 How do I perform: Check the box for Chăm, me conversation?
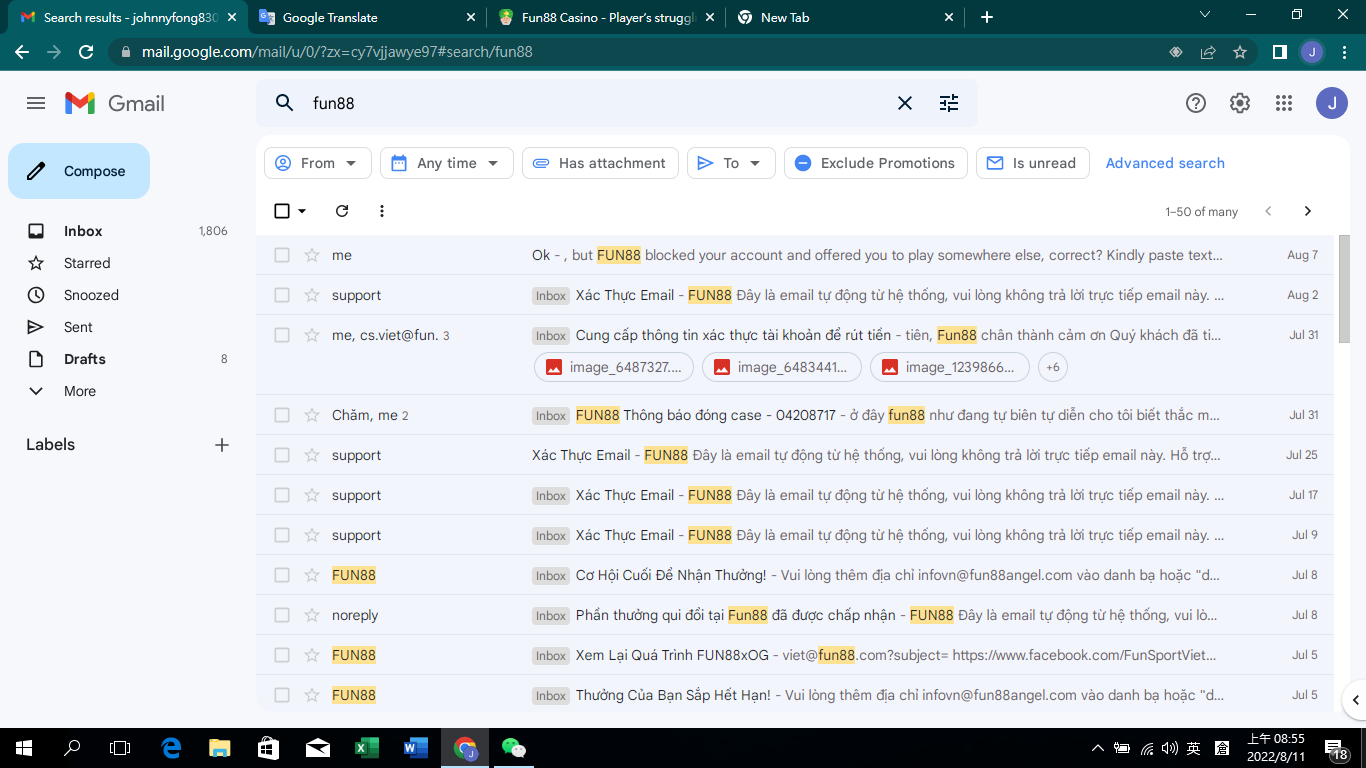(282, 415)
